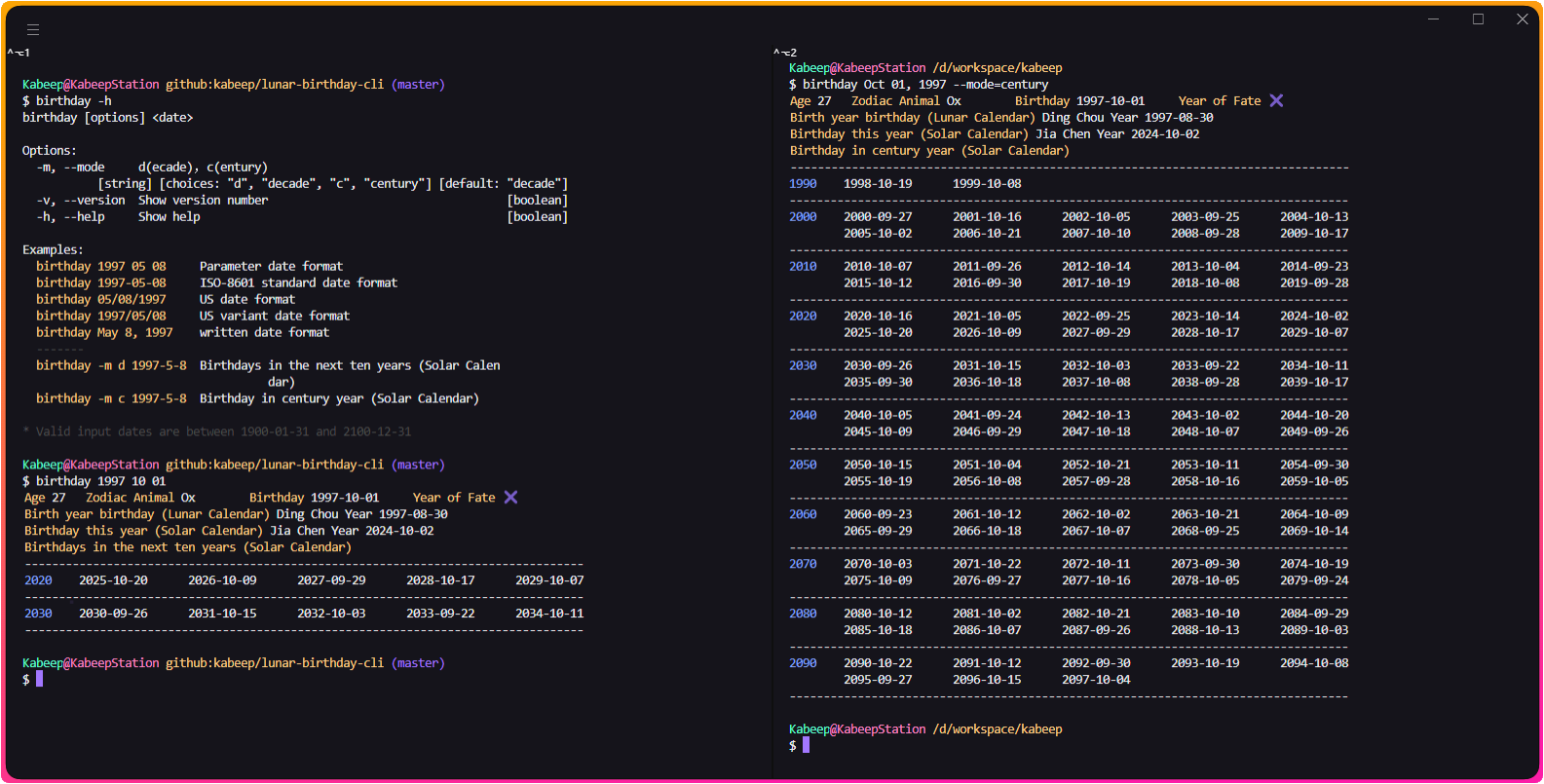Screen dimensions: 1544x784
Task: Minimize the terminal window
Action: [x=1434, y=19]
